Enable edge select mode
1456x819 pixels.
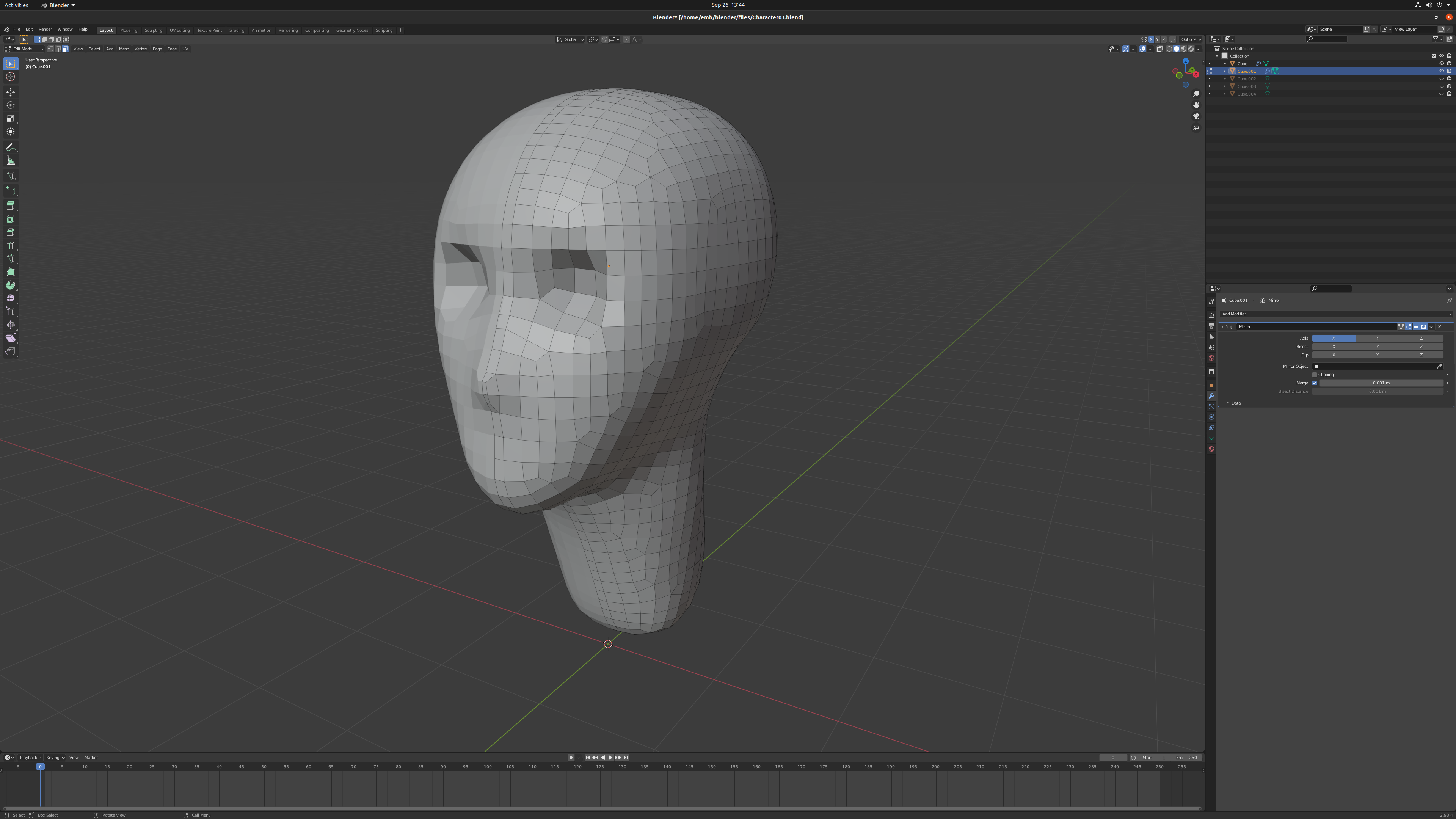(x=58, y=49)
